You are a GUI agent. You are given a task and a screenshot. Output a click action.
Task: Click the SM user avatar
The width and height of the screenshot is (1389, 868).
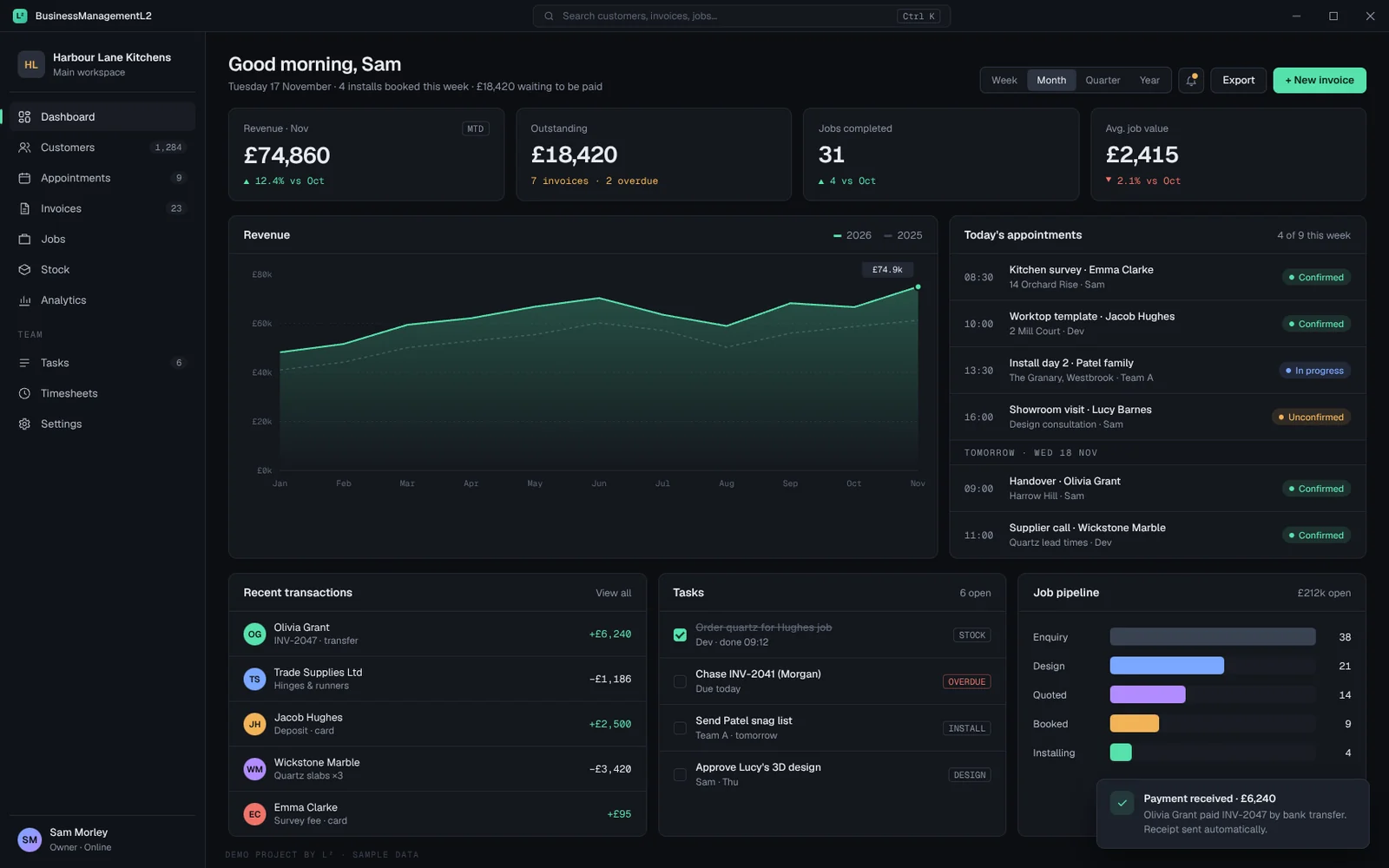click(30, 839)
